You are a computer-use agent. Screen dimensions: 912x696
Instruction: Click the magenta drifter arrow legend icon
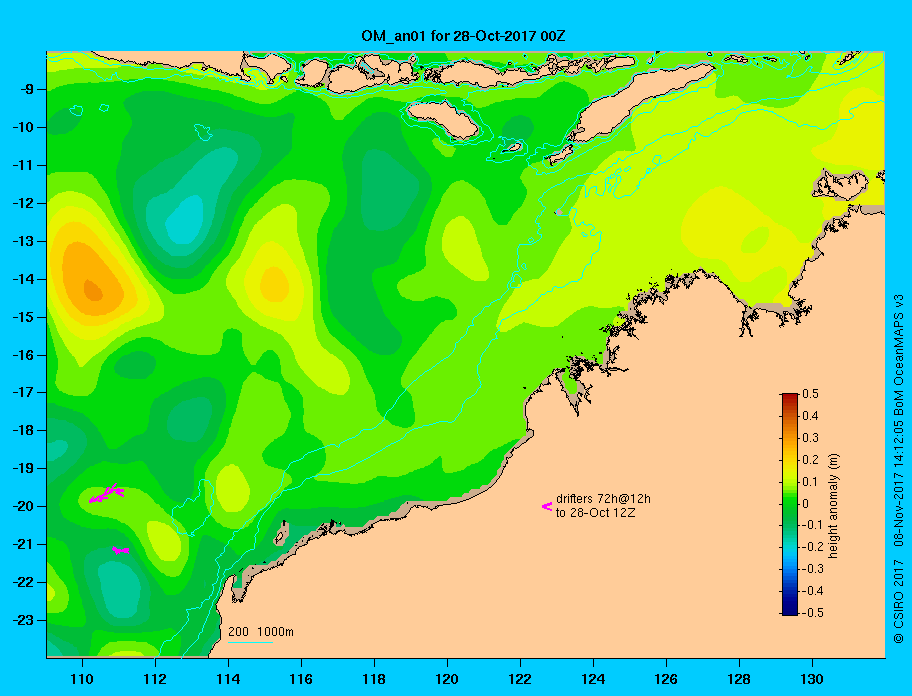pos(547,506)
